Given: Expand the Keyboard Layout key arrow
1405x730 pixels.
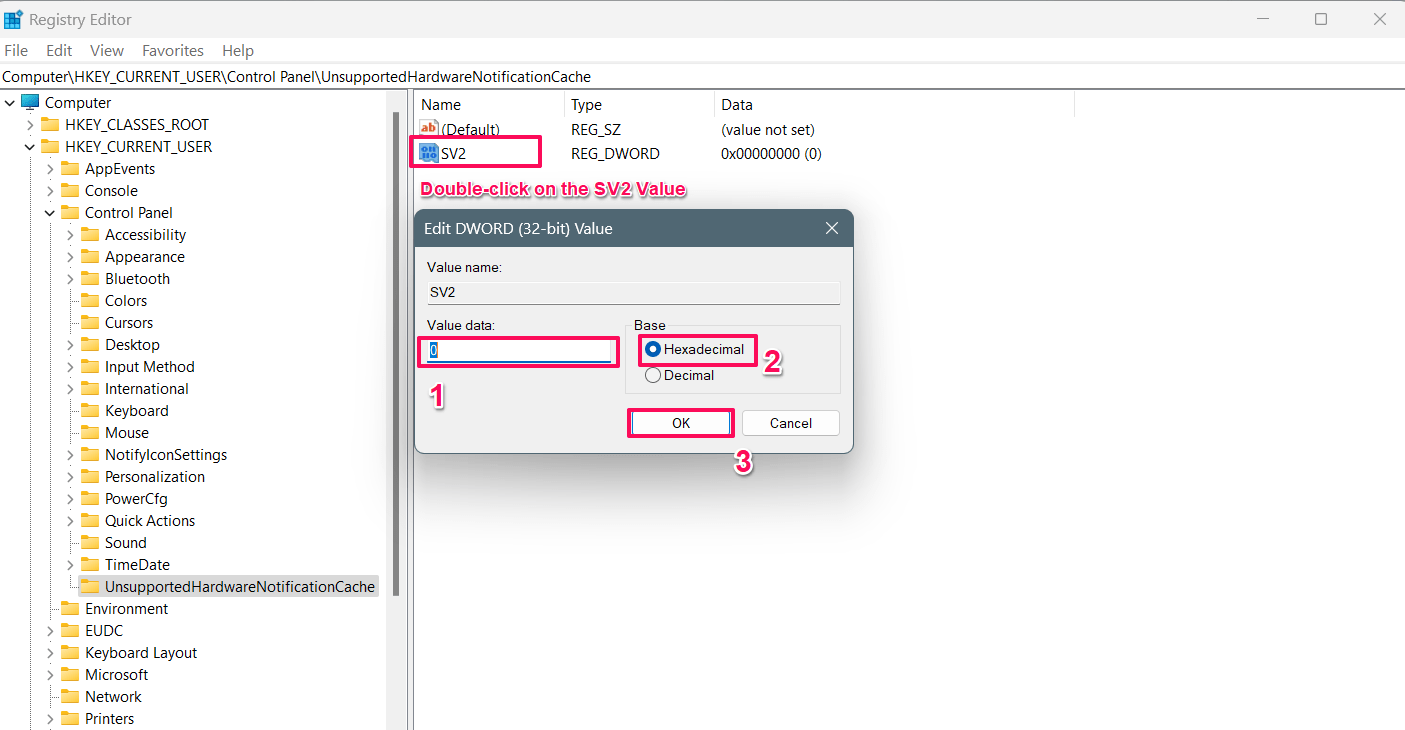Looking at the screenshot, I should pos(50,653).
